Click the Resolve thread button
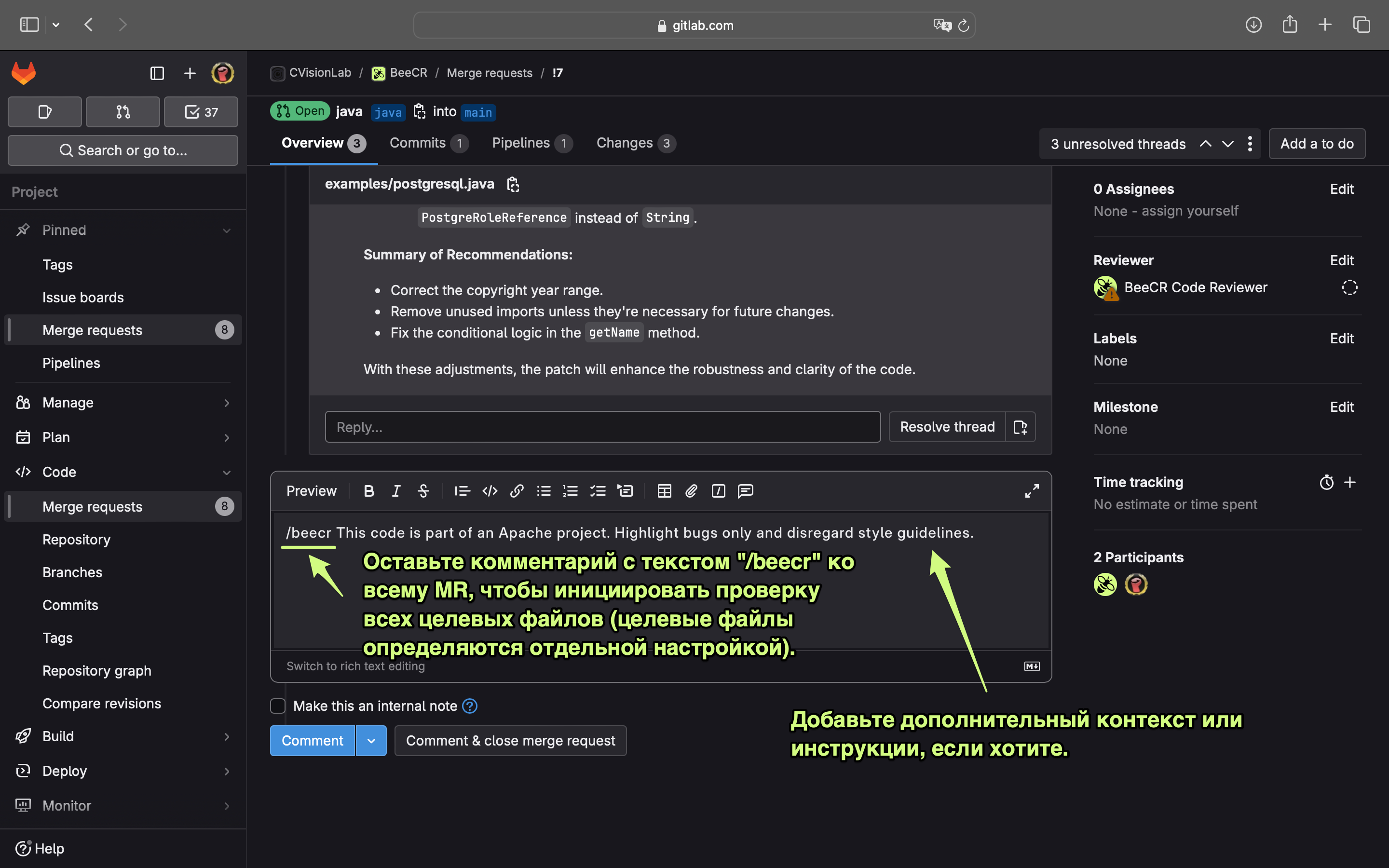The image size is (1389, 868). (947, 427)
